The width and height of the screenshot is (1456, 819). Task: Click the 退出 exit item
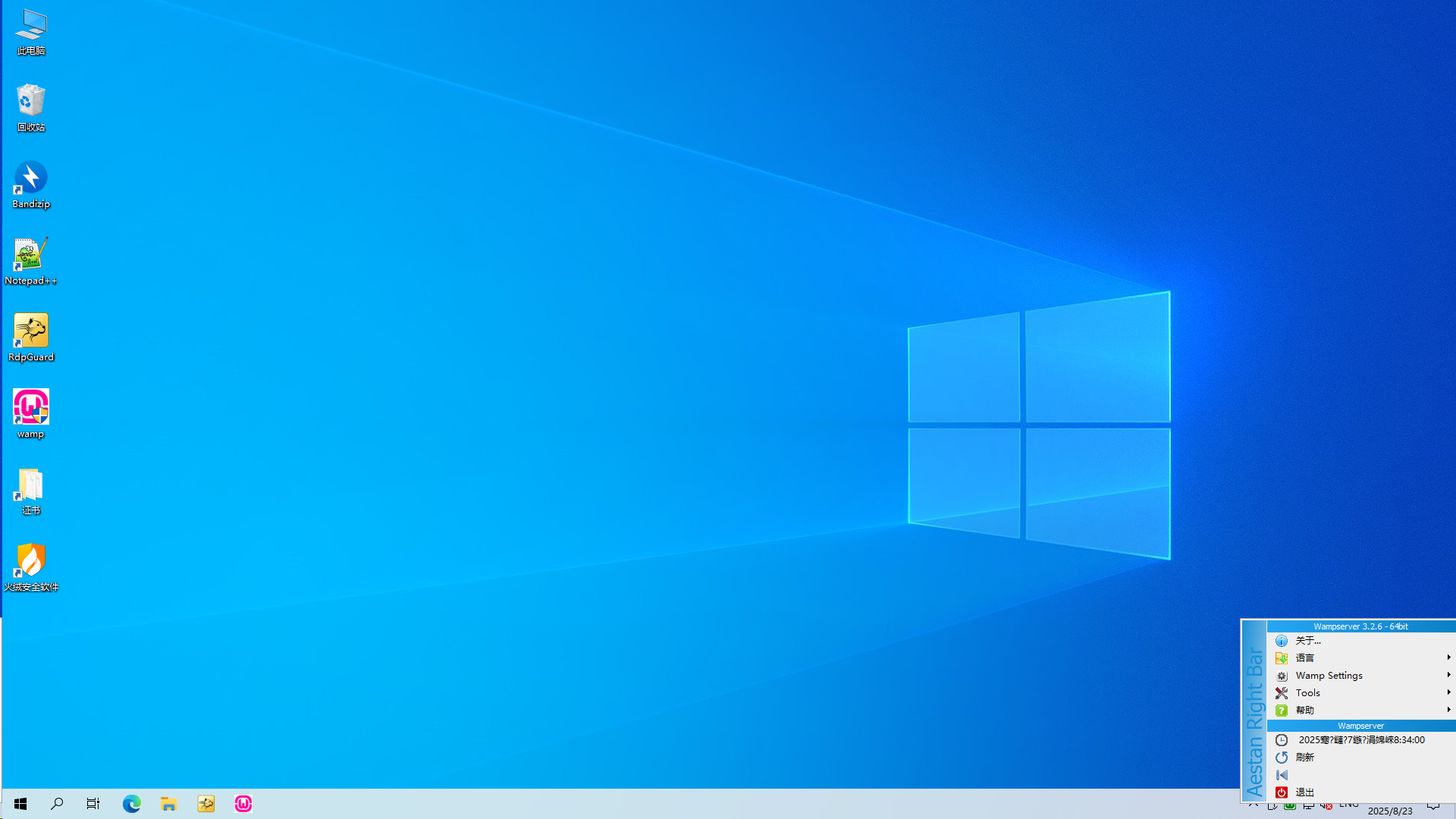(x=1305, y=792)
